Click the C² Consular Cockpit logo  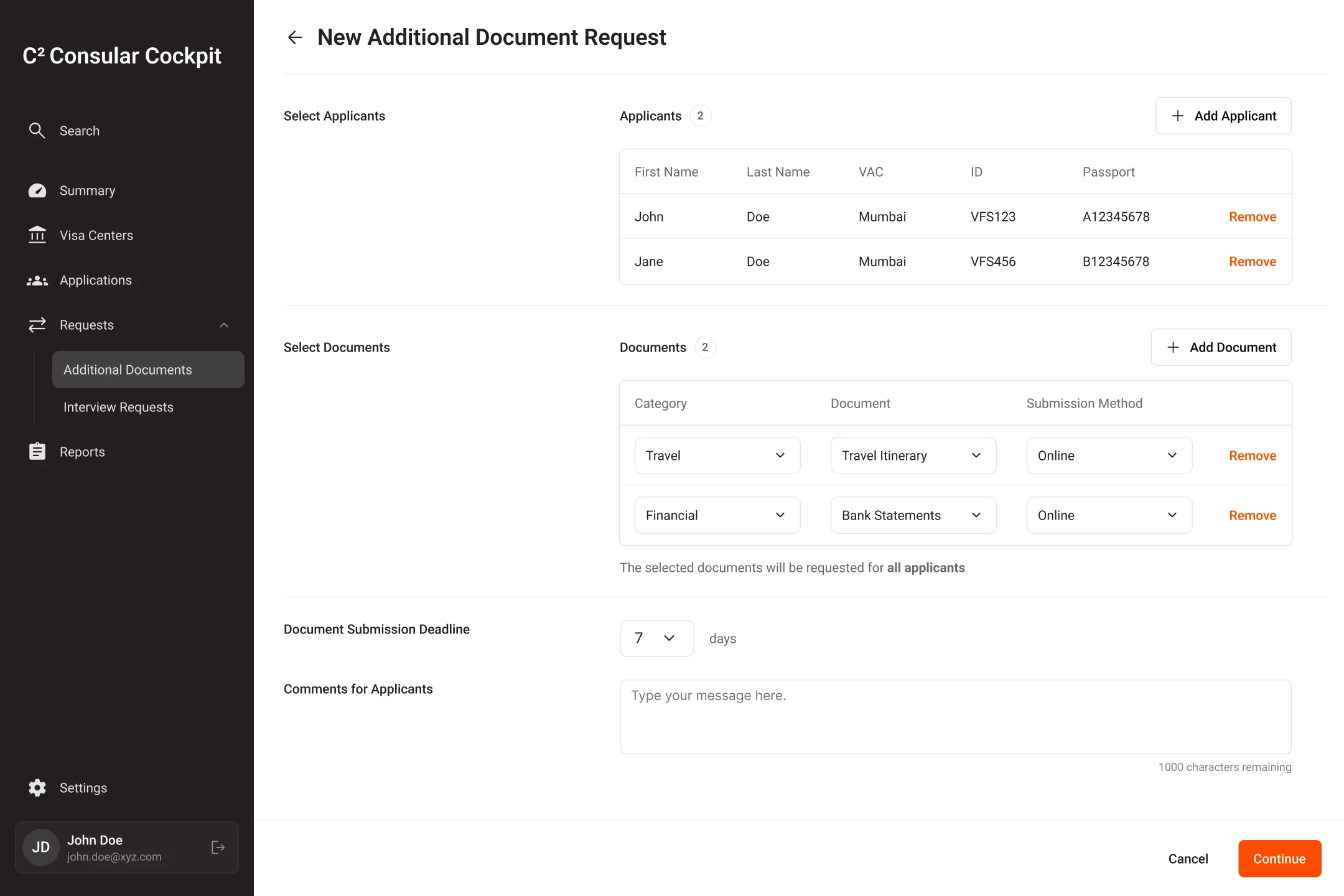122,55
